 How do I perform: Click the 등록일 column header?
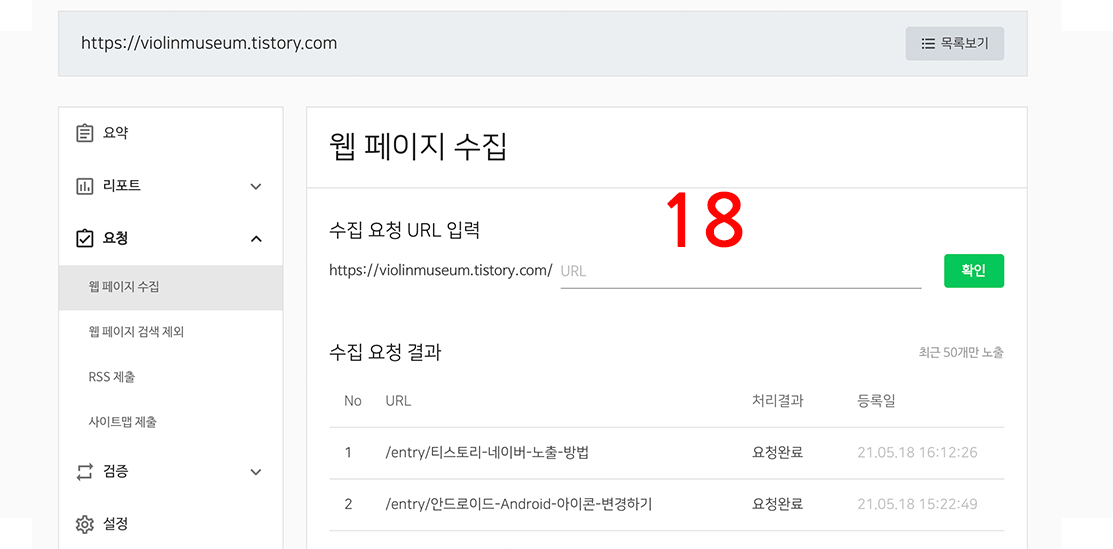coord(877,401)
